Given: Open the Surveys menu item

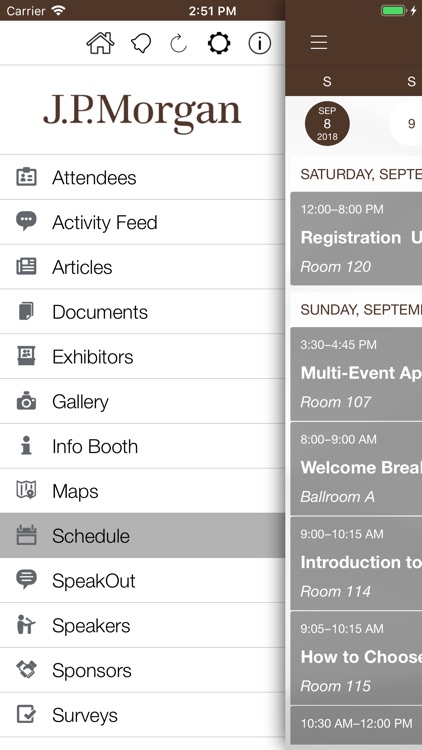Looking at the screenshot, I should [143, 715].
